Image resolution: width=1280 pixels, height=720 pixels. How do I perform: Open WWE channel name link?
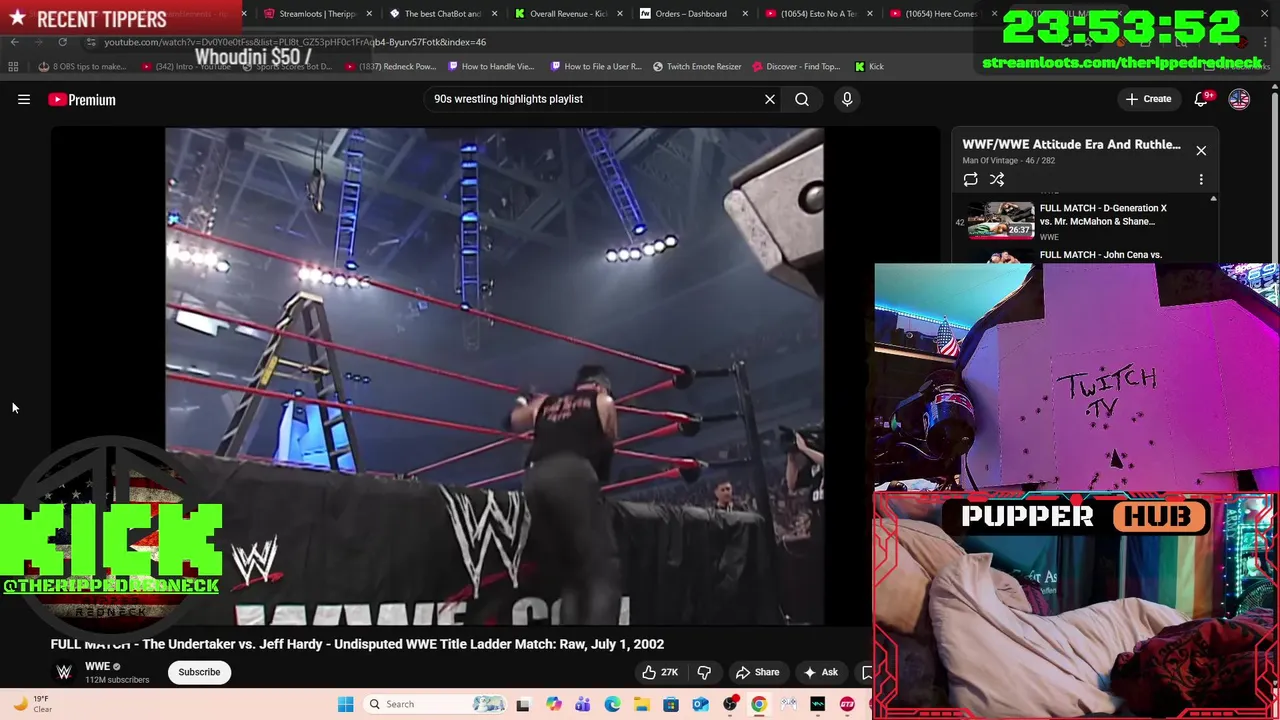(97, 667)
